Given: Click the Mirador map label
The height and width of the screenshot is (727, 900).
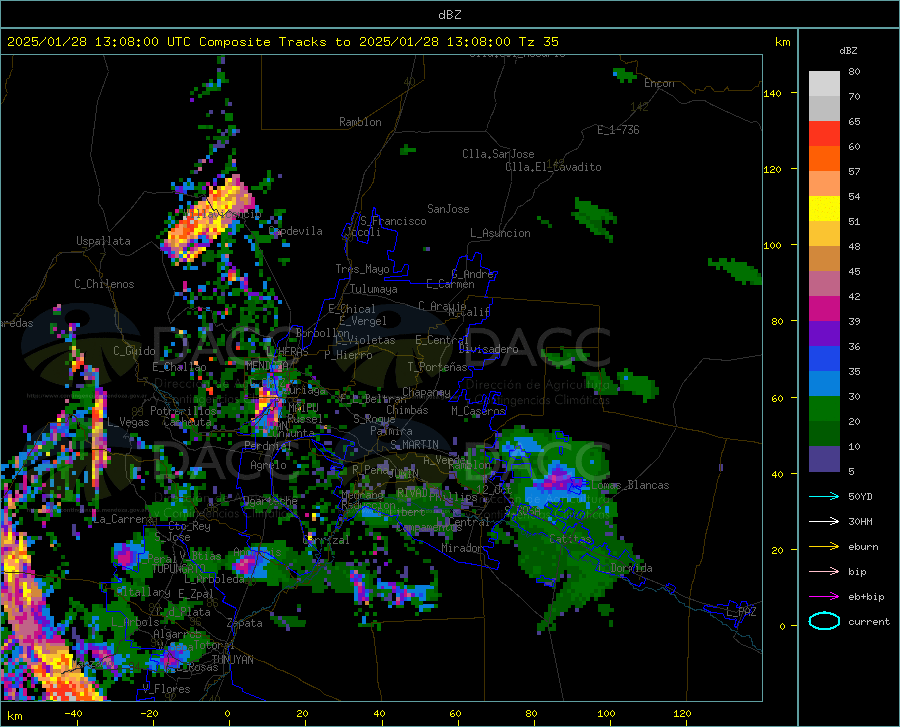Looking at the screenshot, I should [x=462, y=548].
